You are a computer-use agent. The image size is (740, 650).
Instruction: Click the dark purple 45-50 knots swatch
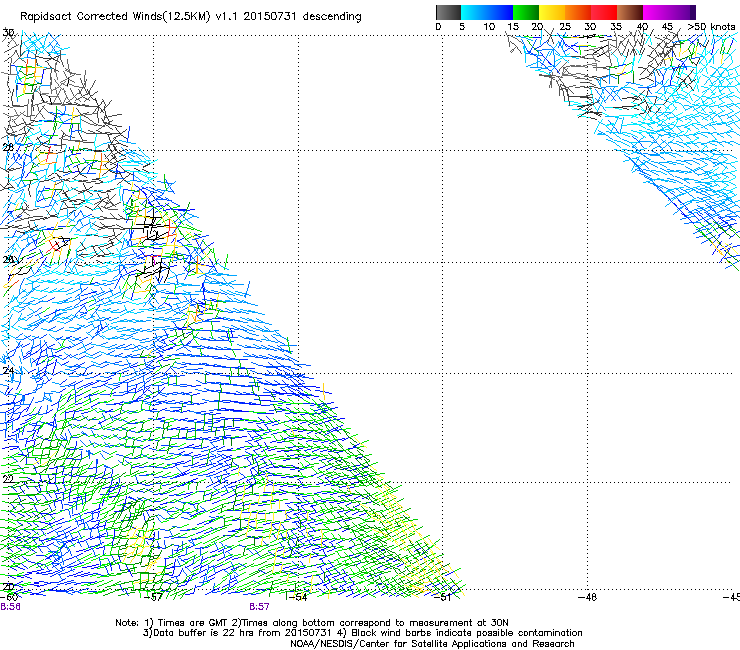click(682, 12)
